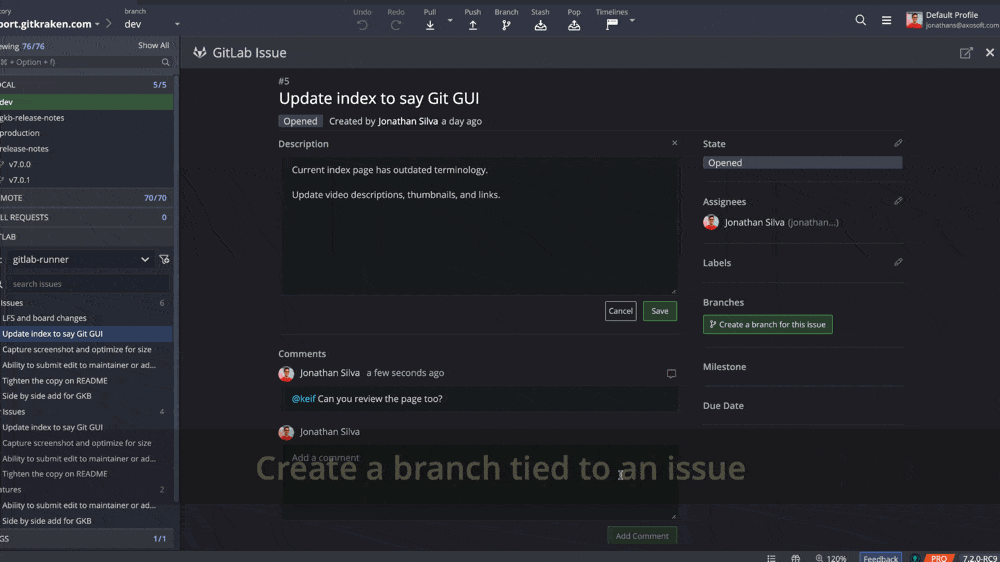Select the gkb-release-notes branch
The width and height of the screenshot is (1000, 562).
(86, 117)
